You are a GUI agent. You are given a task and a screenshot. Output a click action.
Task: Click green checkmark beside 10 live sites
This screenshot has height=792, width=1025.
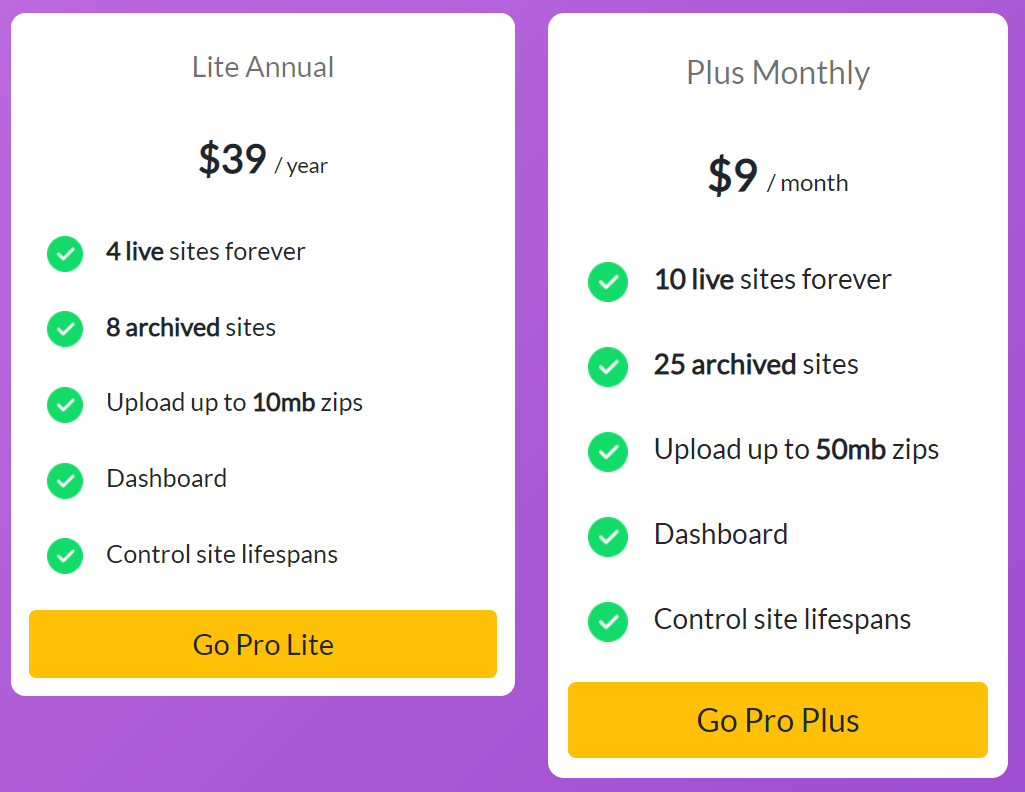pos(607,282)
